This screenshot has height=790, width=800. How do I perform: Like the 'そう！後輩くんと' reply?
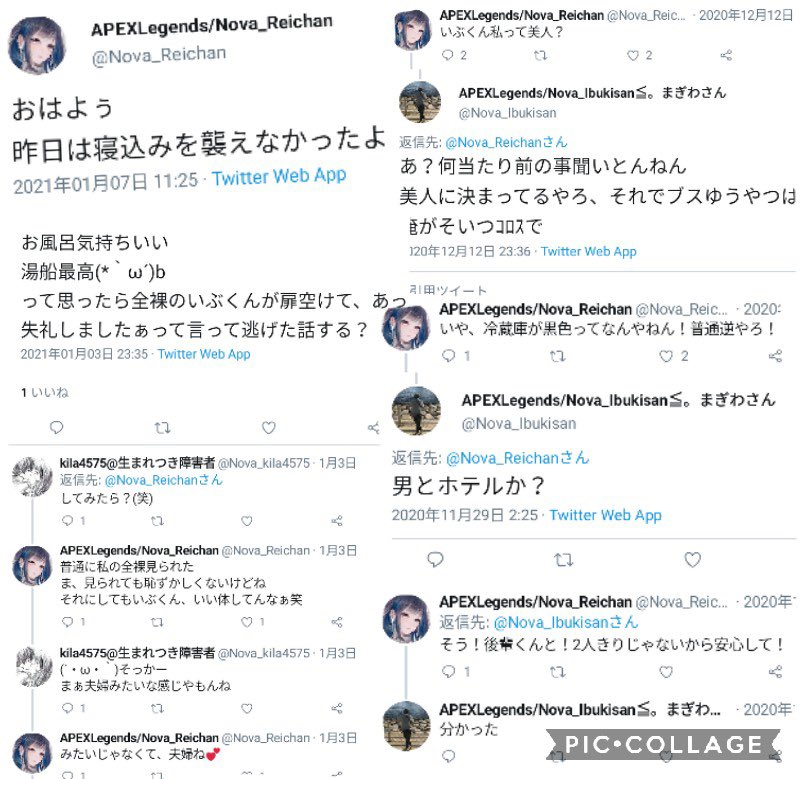pos(666,672)
